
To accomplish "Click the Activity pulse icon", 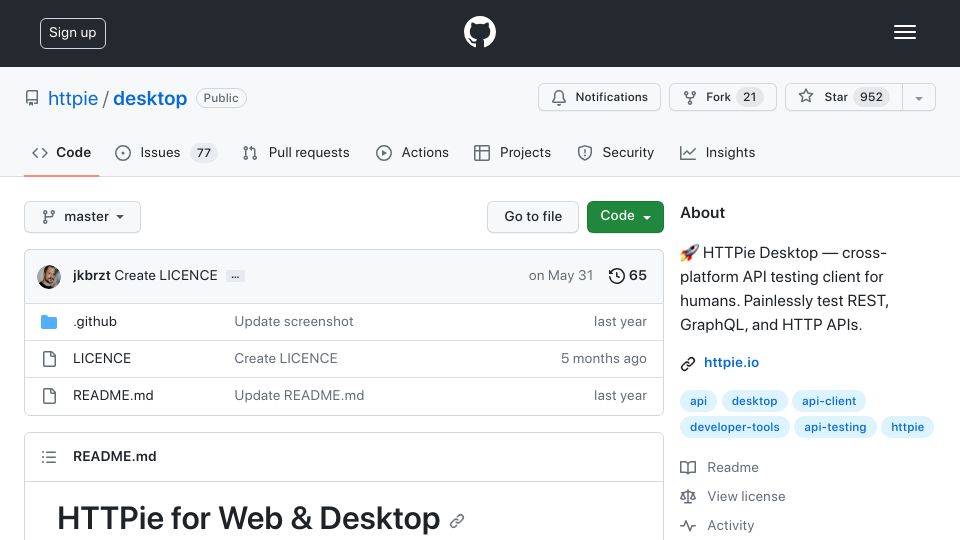I will point(688,525).
